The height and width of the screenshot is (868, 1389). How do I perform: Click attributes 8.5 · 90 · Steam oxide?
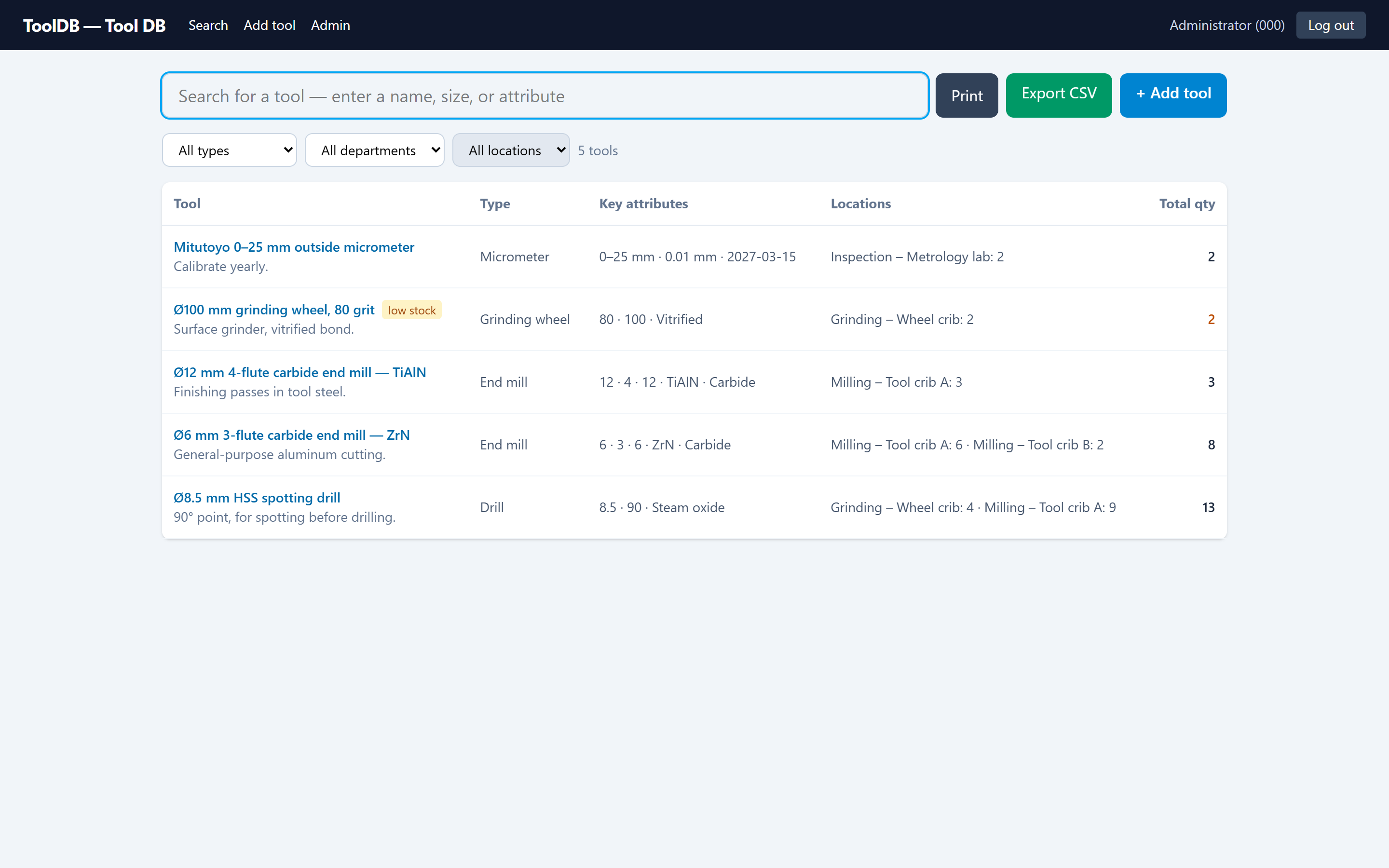pos(661,507)
